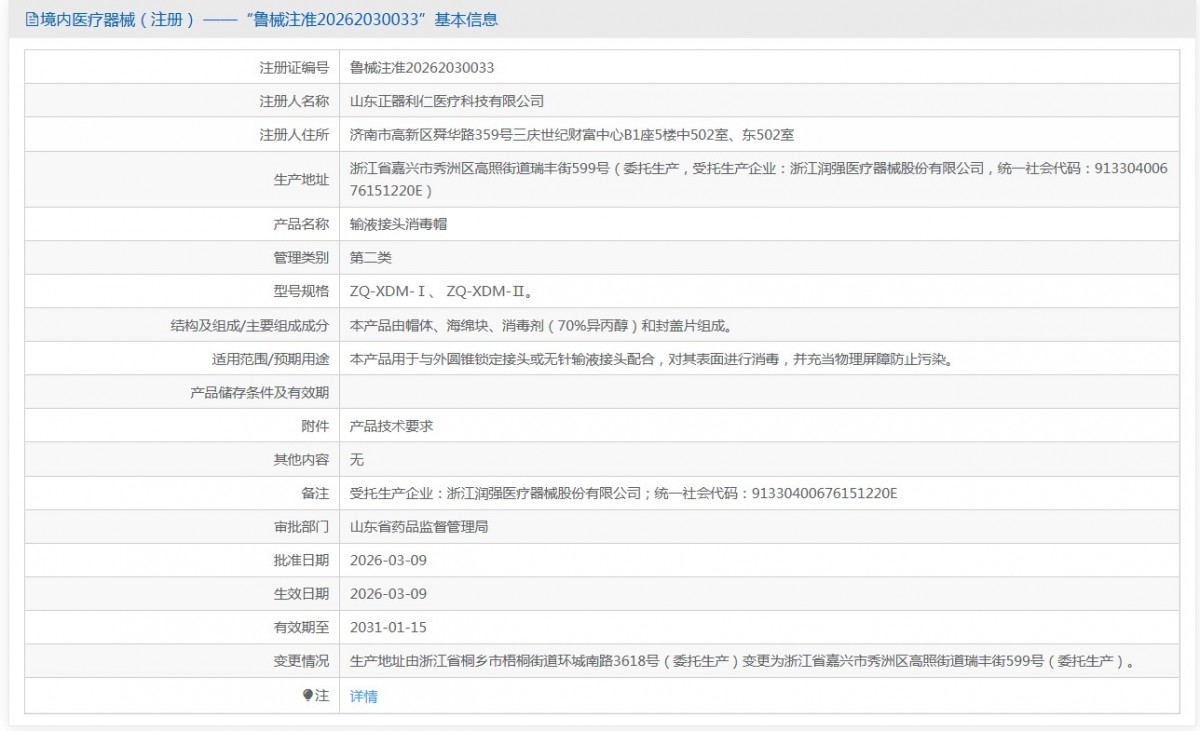Click the document icon beside the page title
1200x731 pixels.
click(x=31, y=19)
